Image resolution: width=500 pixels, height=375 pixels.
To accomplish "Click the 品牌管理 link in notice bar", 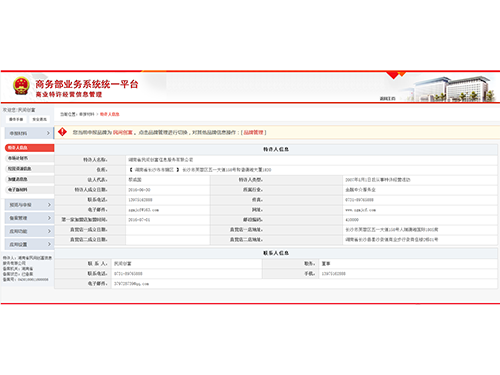I will (253, 132).
